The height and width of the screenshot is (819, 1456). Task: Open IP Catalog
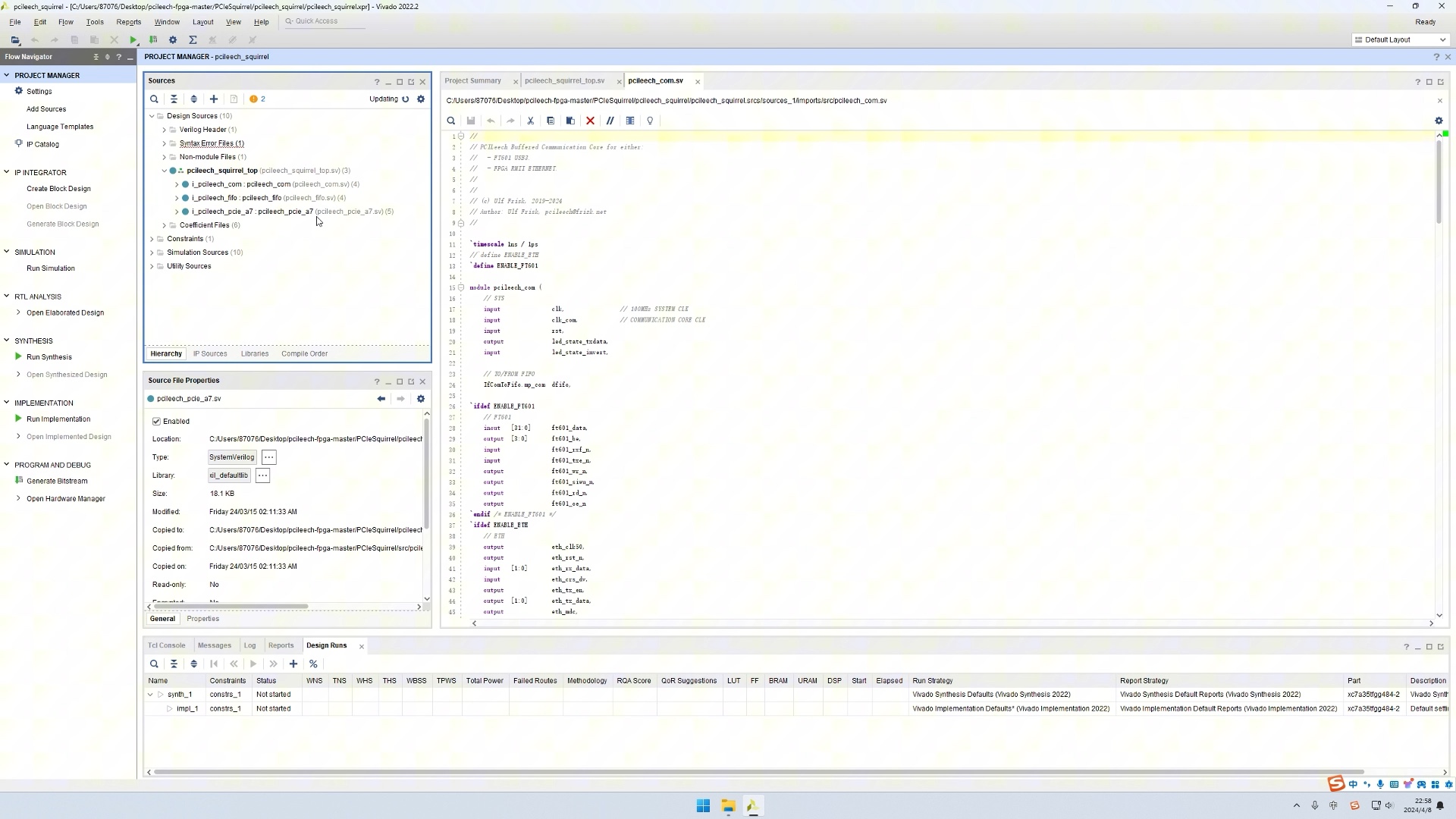(x=42, y=144)
